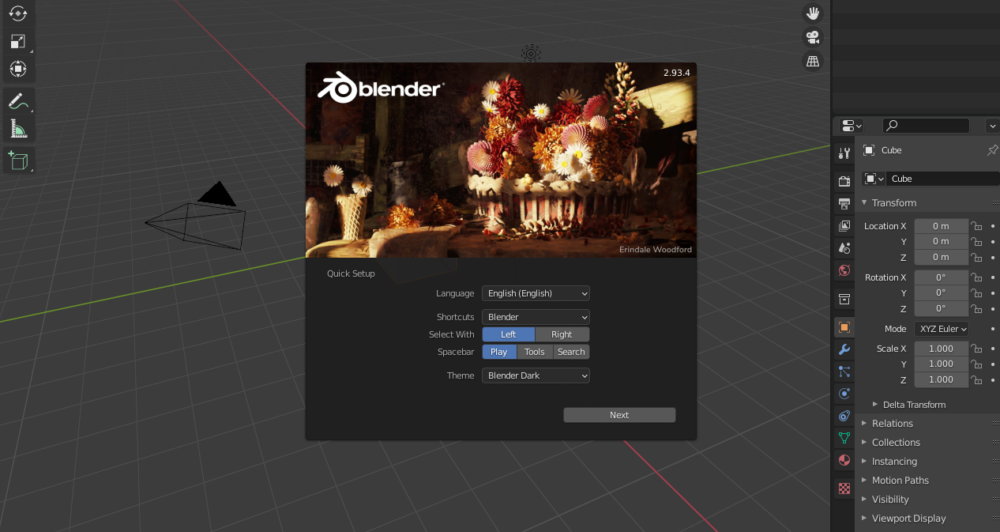Image resolution: width=1000 pixels, height=532 pixels.
Task: Open the View Layer properties tab
Action: pyautogui.click(x=844, y=226)
